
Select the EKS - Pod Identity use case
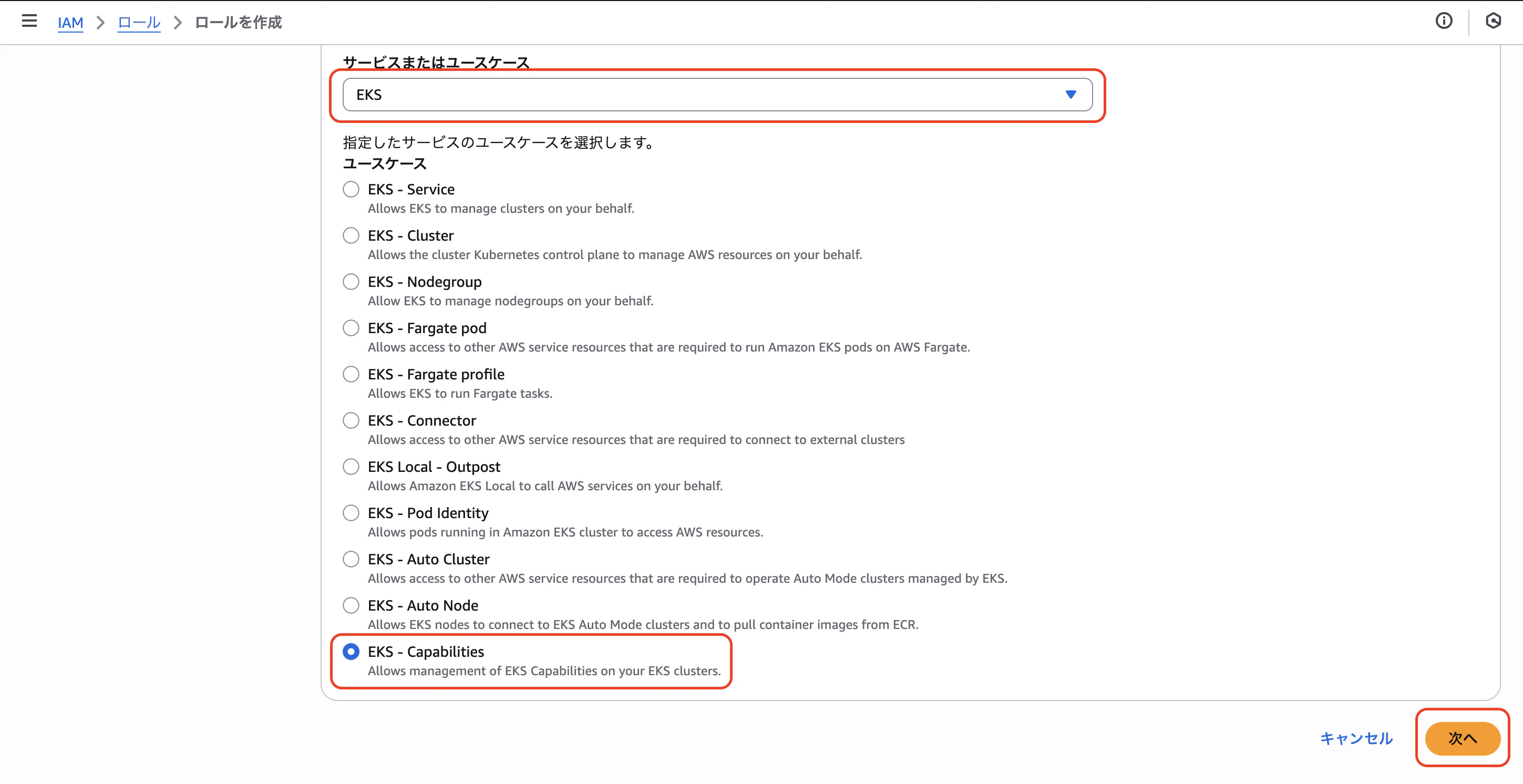click(x=351, y=513)
